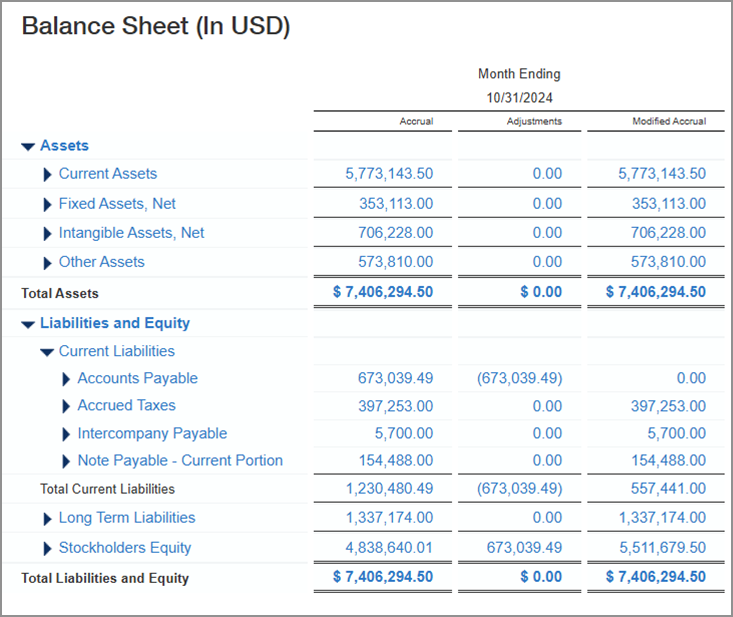Click the Accounts Payable accrual amount 673,039.49
The width and height of the screenshot is (733, 617).
click(x=395, y=378)
